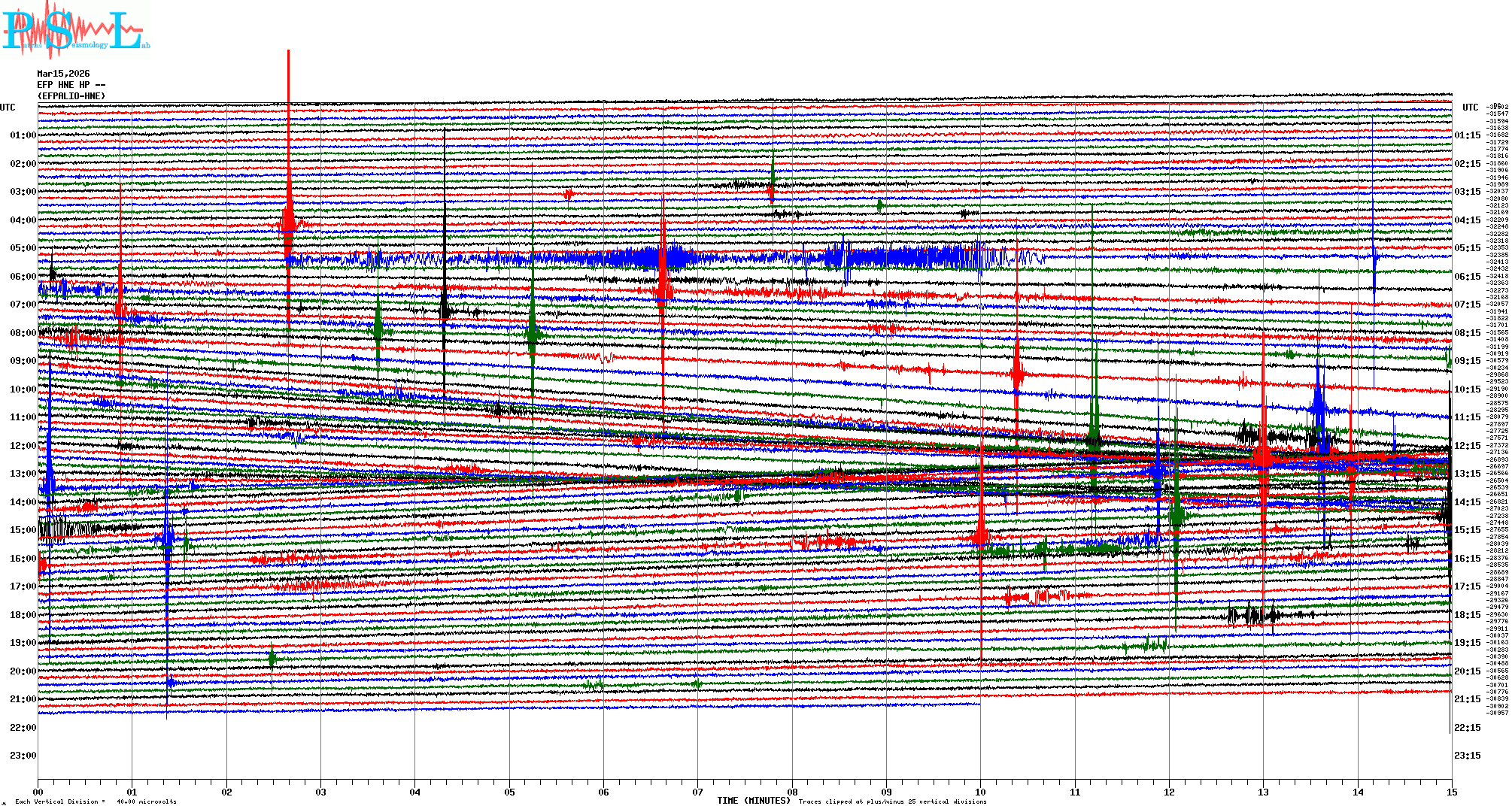Click the TIME (MINUTES) axis title

point(753,801)
